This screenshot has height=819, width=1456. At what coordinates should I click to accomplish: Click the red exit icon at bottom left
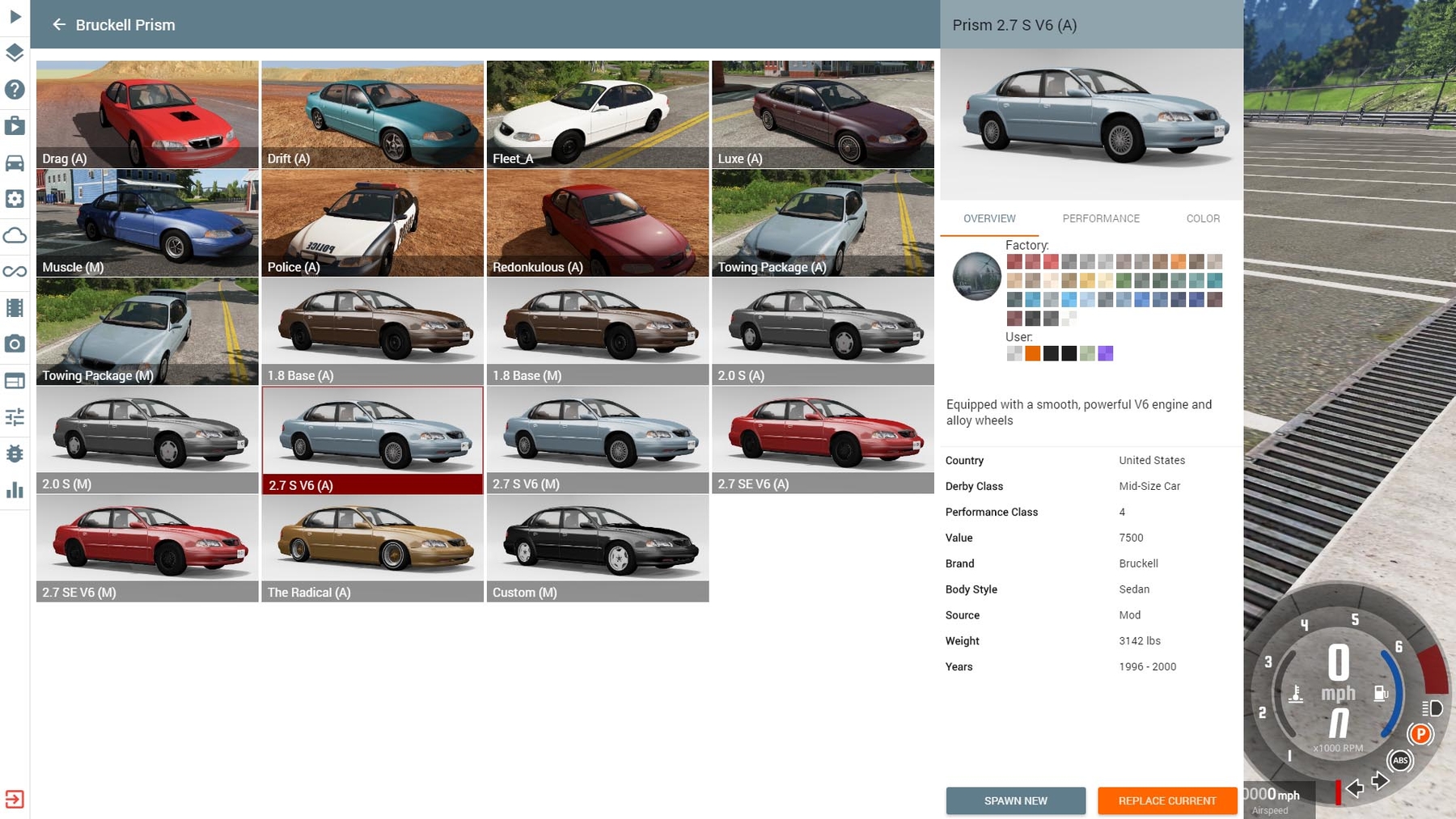click(x=15, y=799)
